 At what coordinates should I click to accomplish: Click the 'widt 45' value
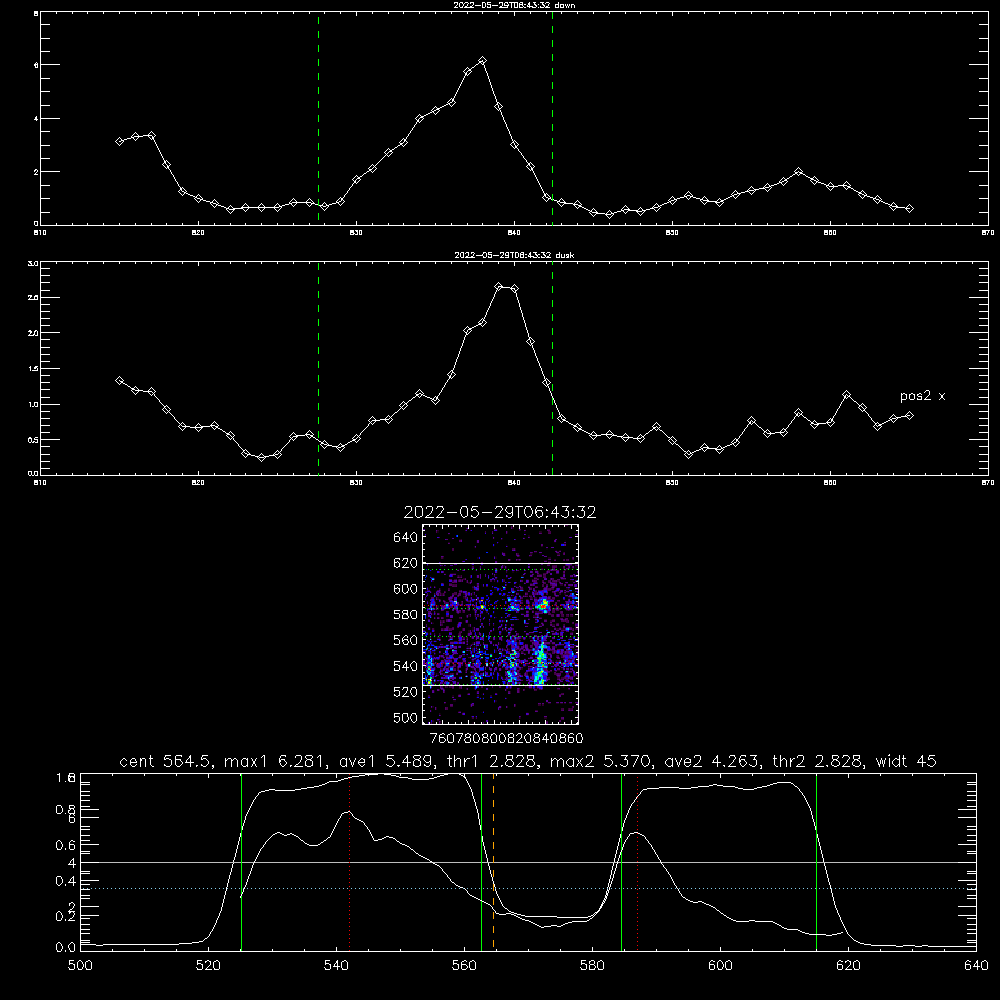906,761
